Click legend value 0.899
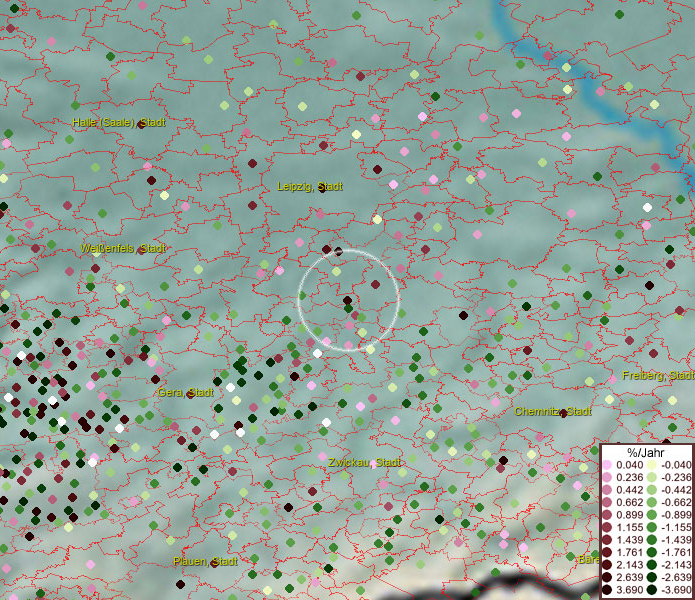The image size is (695, 600). [629, 515]
